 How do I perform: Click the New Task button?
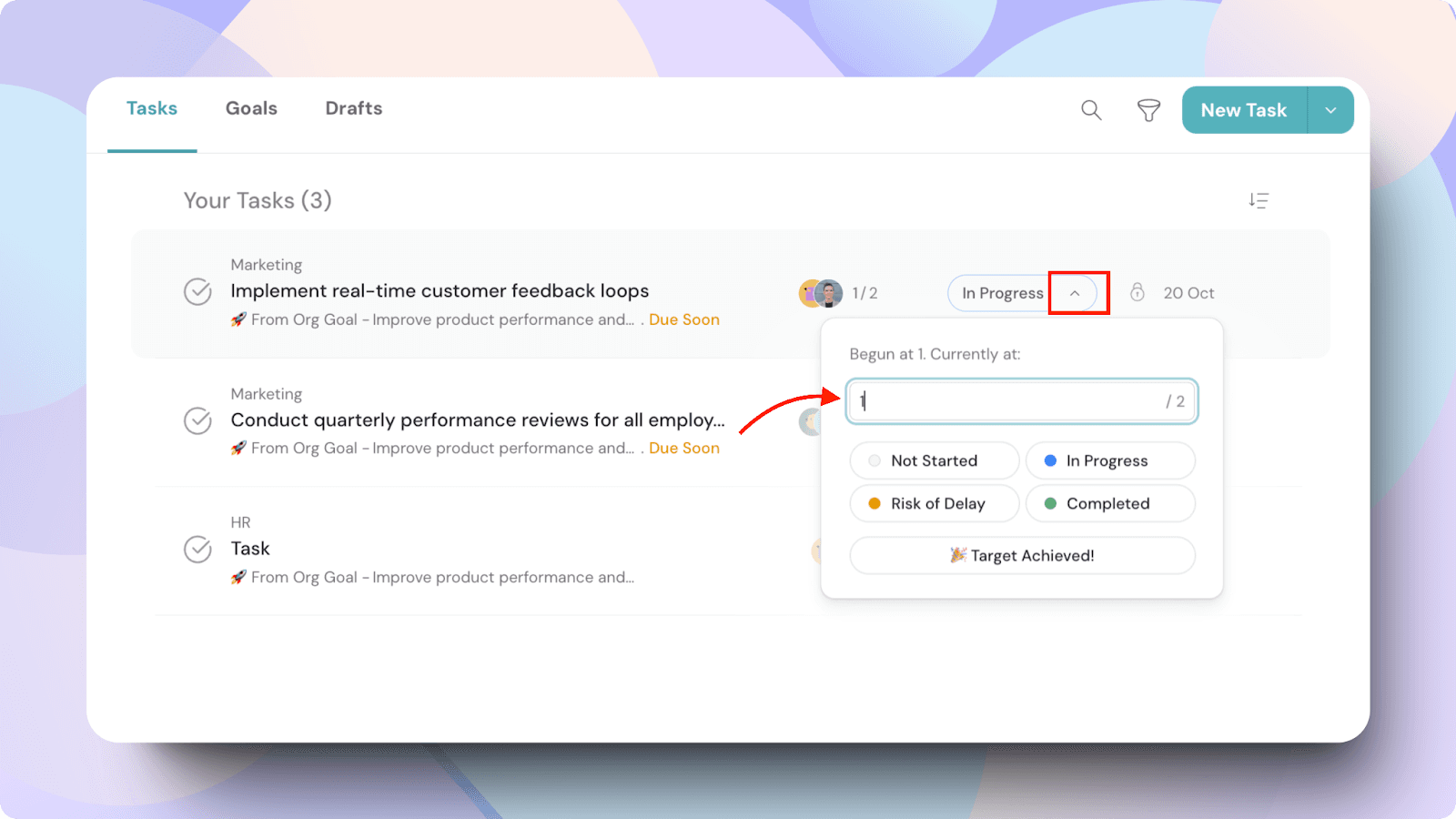[x=1243, y=110]
